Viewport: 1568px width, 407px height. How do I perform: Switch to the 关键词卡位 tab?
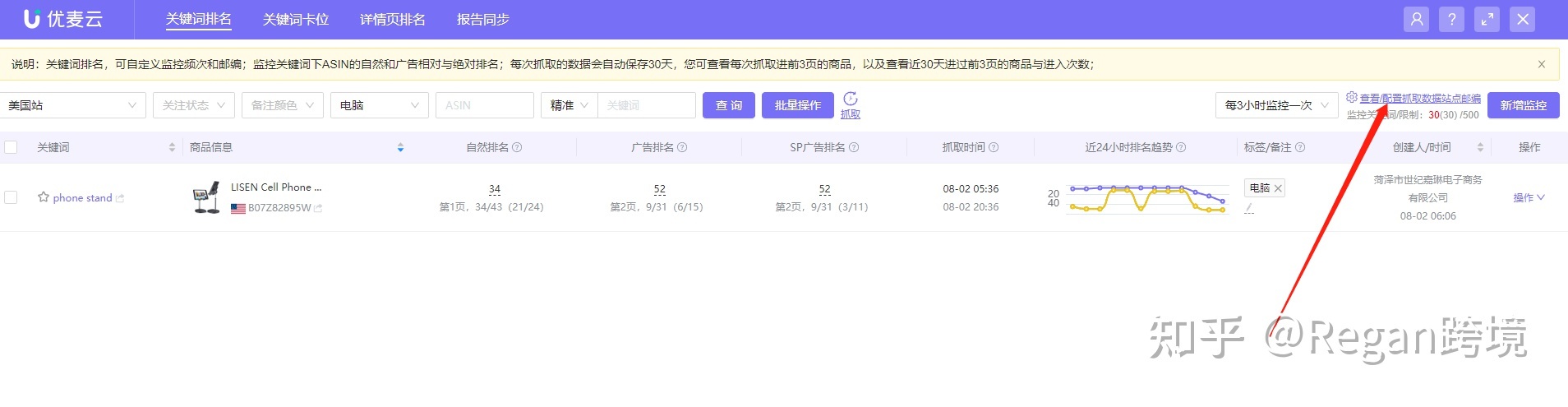coord(295,20)
